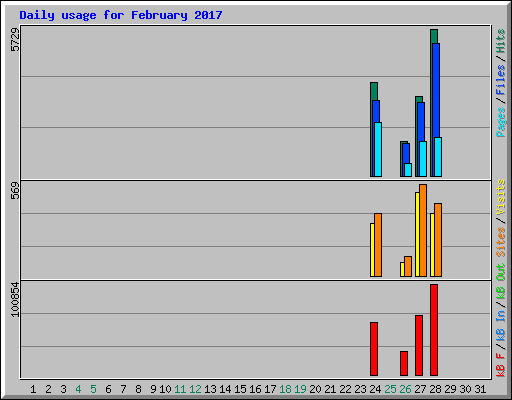Click the cyan pages bar for day 28
Screen dimensions: 512x400
438,157
